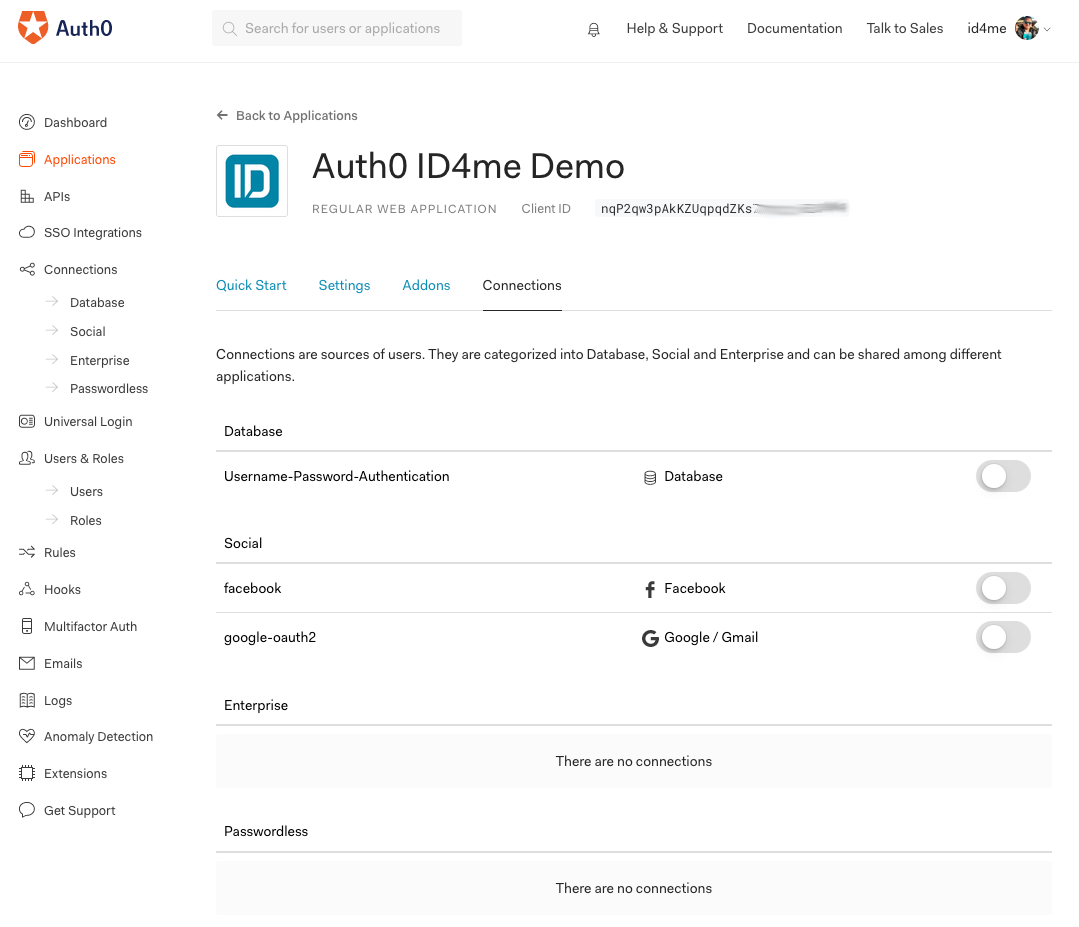Viewport: 1079px width, 927px height.
Task: Click the Extensions chip icon
Action: [x=27, y=774]
